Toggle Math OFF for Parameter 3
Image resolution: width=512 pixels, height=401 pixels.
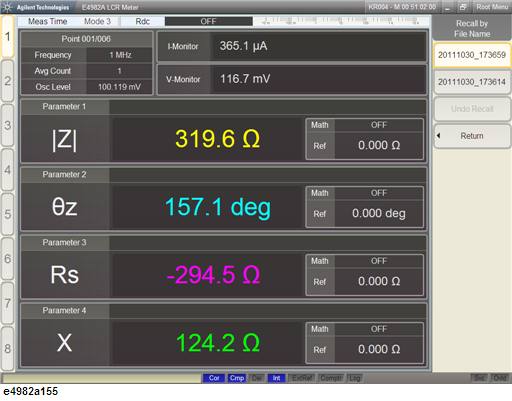coord(379,261)
